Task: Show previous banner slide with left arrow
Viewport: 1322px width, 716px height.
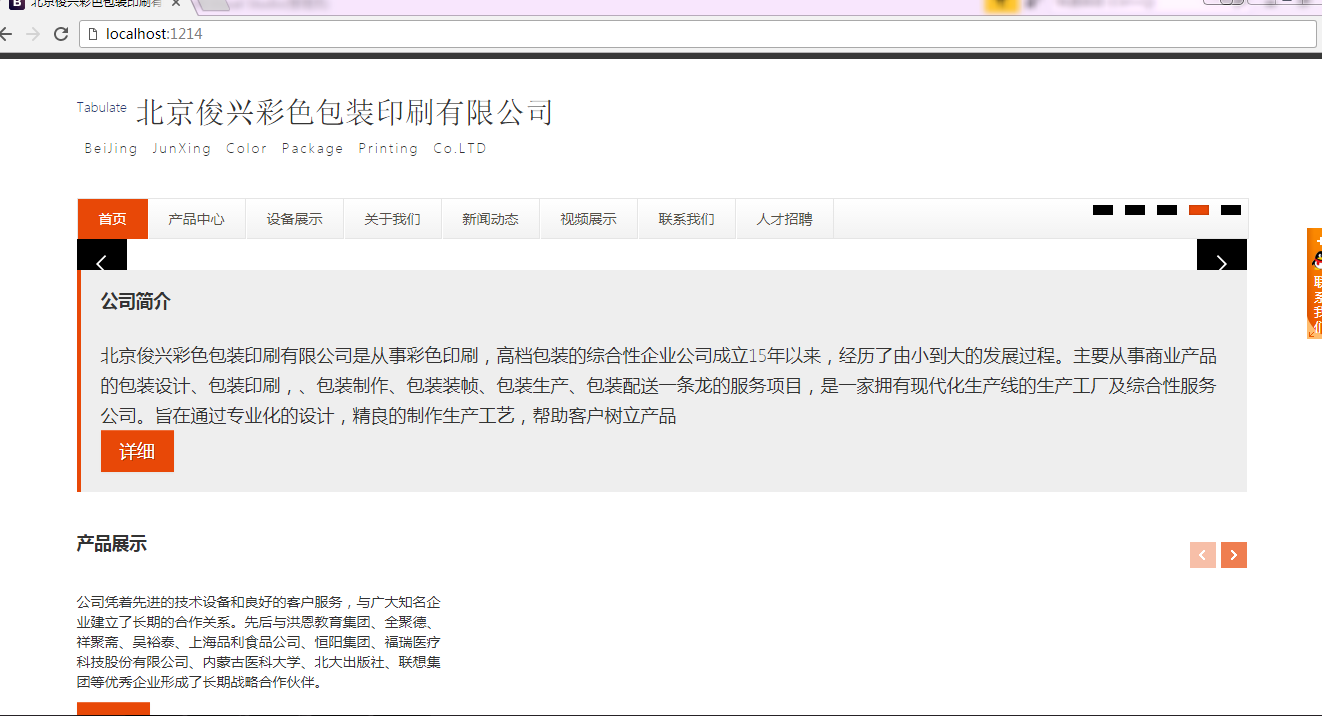Action: pyautogui.click(x=101, y=262)
